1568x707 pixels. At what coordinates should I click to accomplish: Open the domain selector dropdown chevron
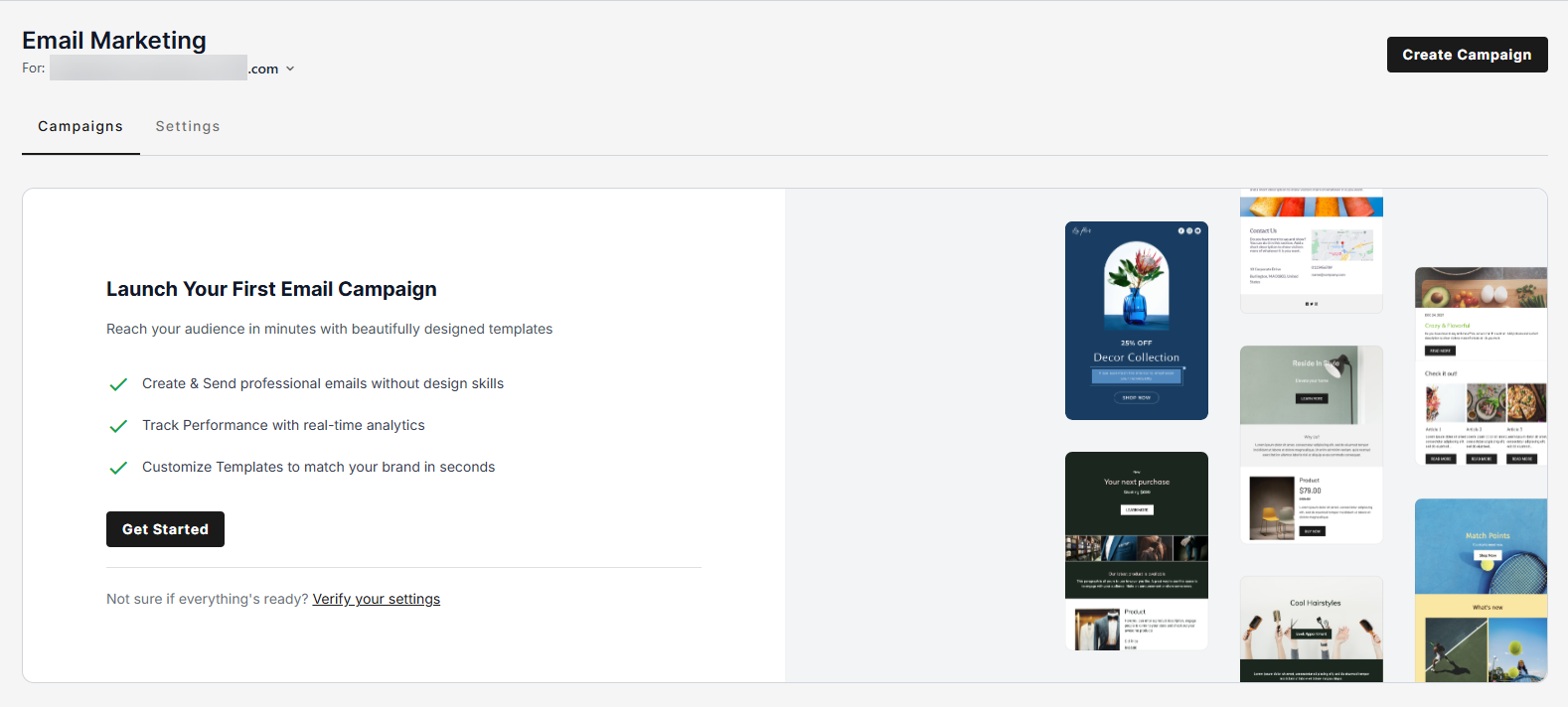click(x=290, y=69)
